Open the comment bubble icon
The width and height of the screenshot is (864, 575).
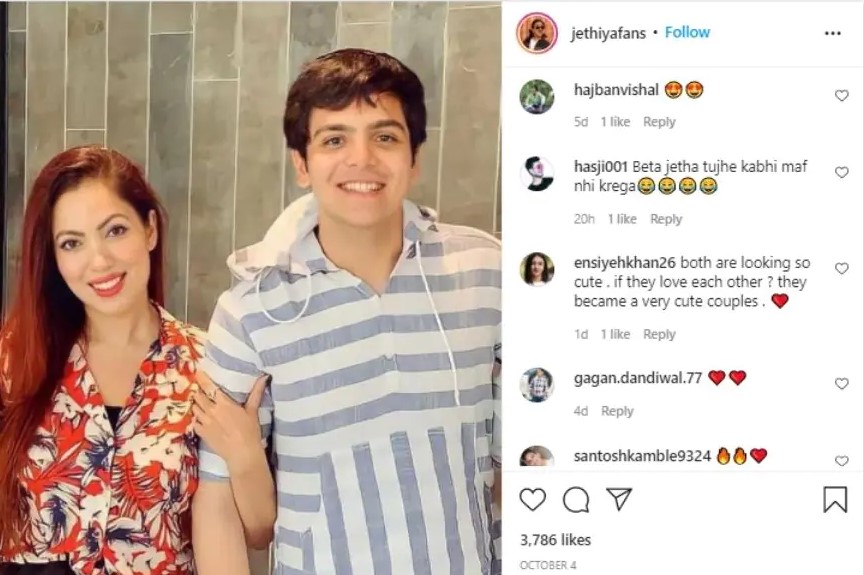[x=576, y=500]
